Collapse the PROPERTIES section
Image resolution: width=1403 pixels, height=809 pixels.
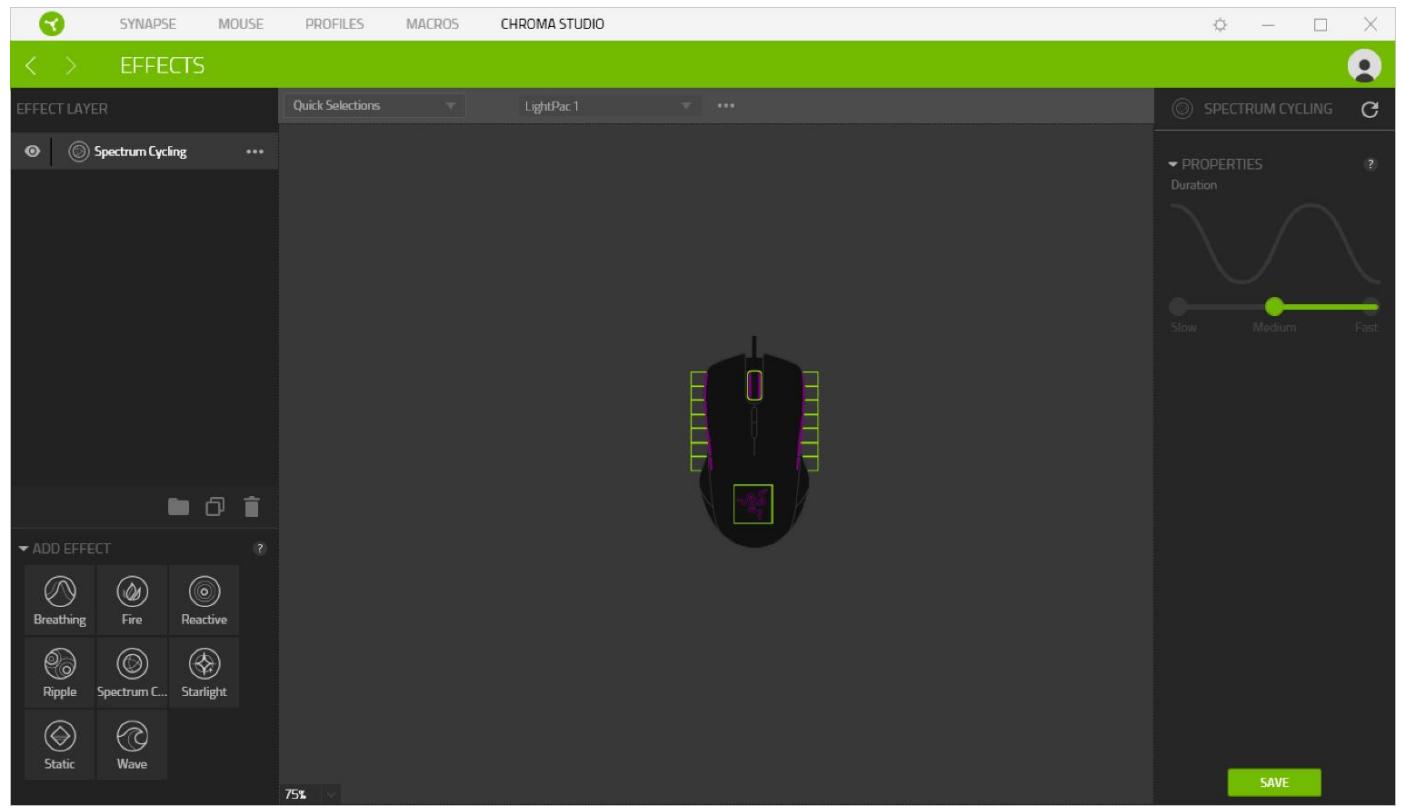(1172, 165)
